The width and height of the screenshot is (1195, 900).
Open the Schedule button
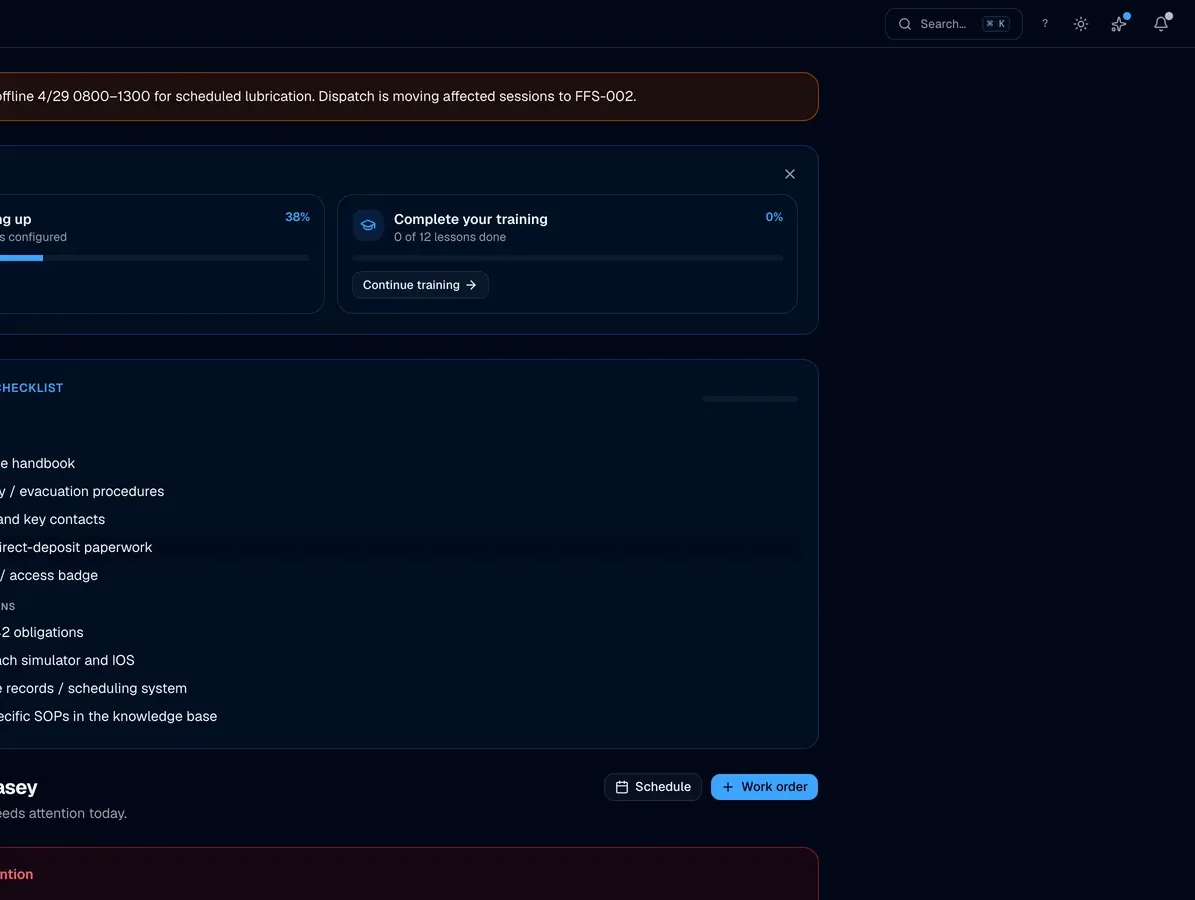652,787
